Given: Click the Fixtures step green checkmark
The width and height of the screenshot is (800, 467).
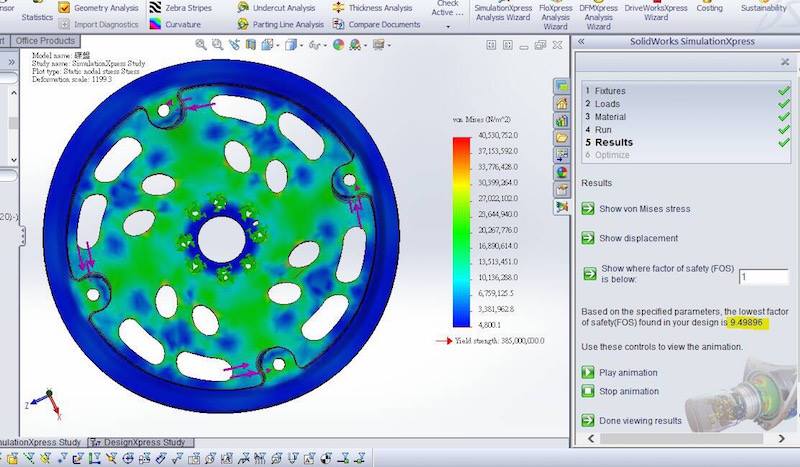Looking at the screenshot, I should tap(783, 91).
